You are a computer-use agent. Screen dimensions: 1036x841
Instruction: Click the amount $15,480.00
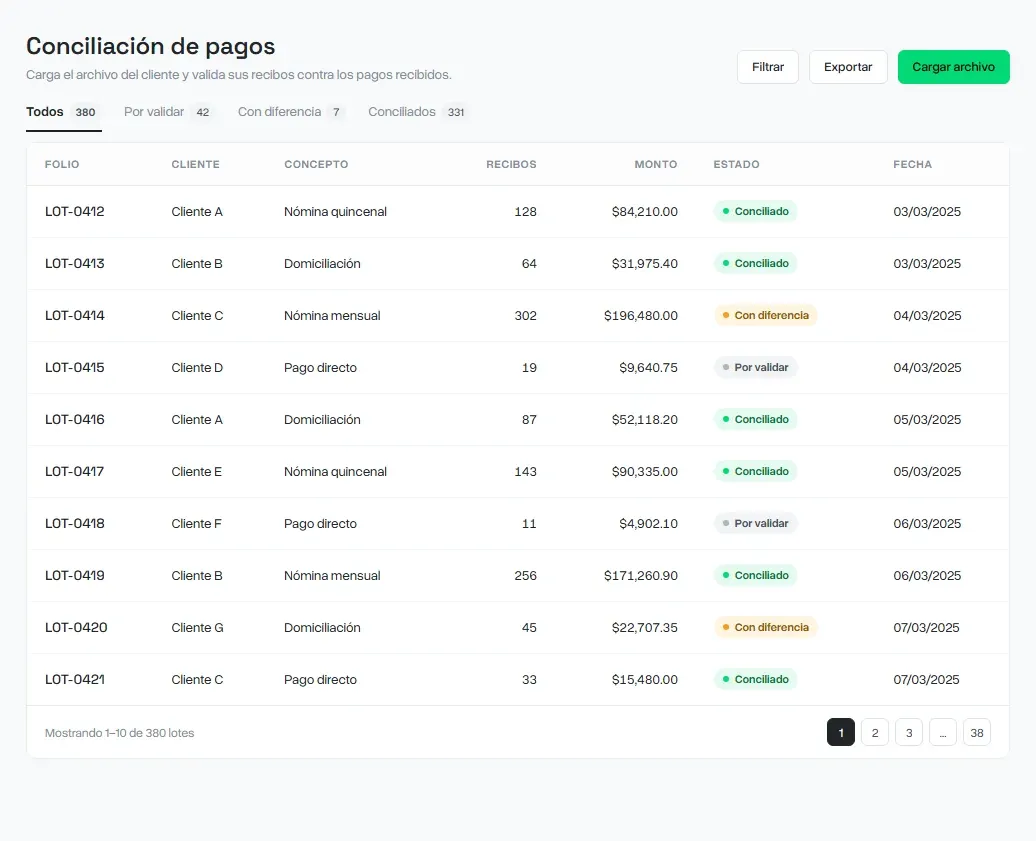pos(644,679)
